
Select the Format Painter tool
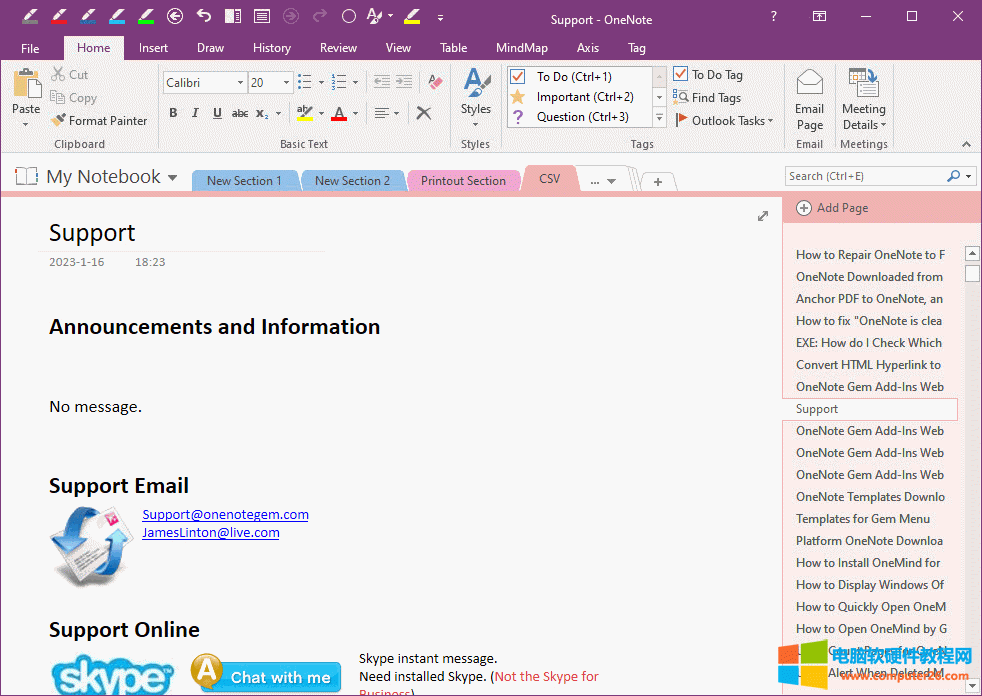coord(99,120)
